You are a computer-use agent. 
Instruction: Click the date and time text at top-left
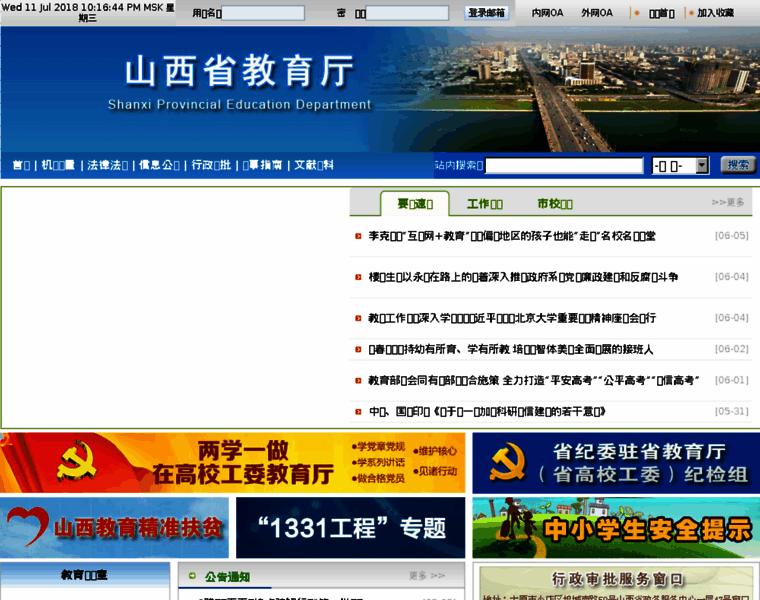click(87, 13)
